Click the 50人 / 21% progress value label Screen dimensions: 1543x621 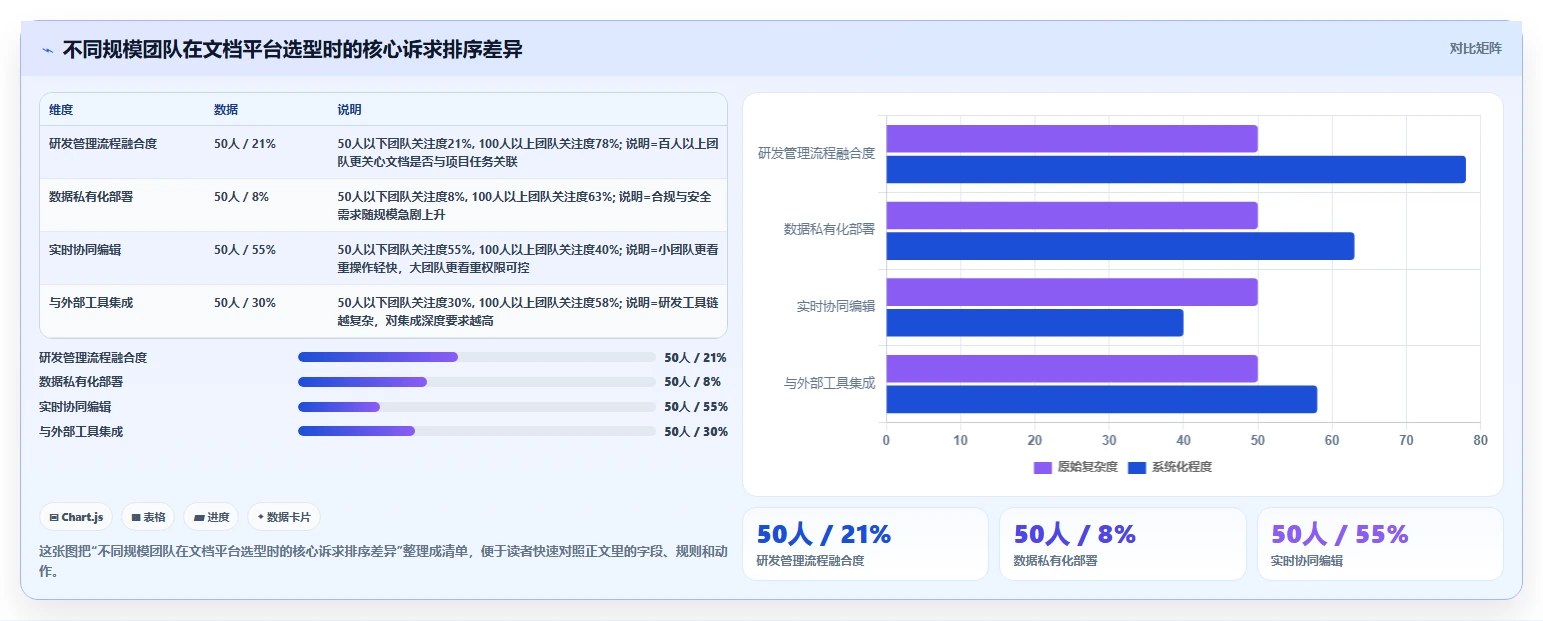696,357
